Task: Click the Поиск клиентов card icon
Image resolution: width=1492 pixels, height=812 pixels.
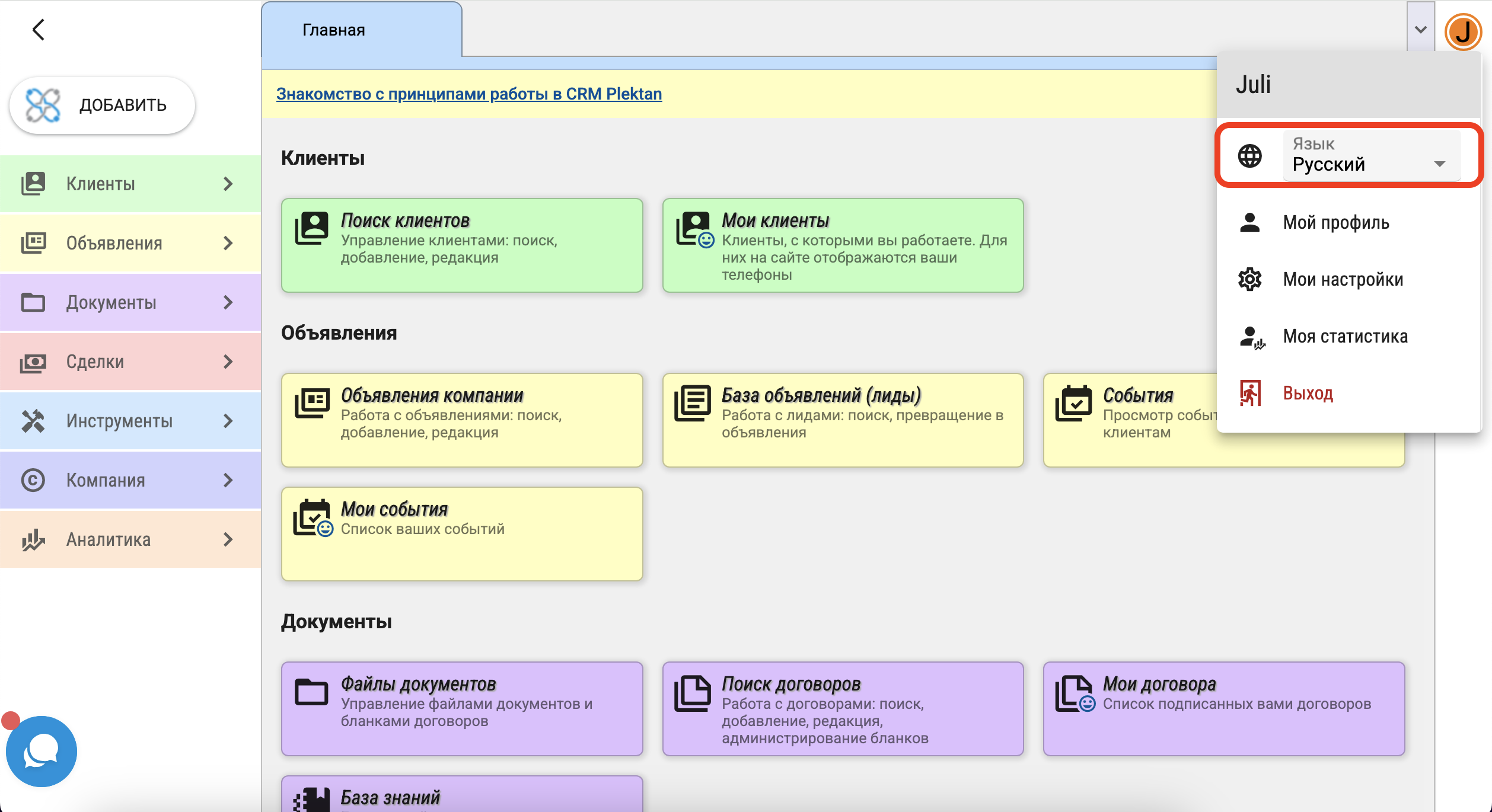Action: click(x=311, y=228)
